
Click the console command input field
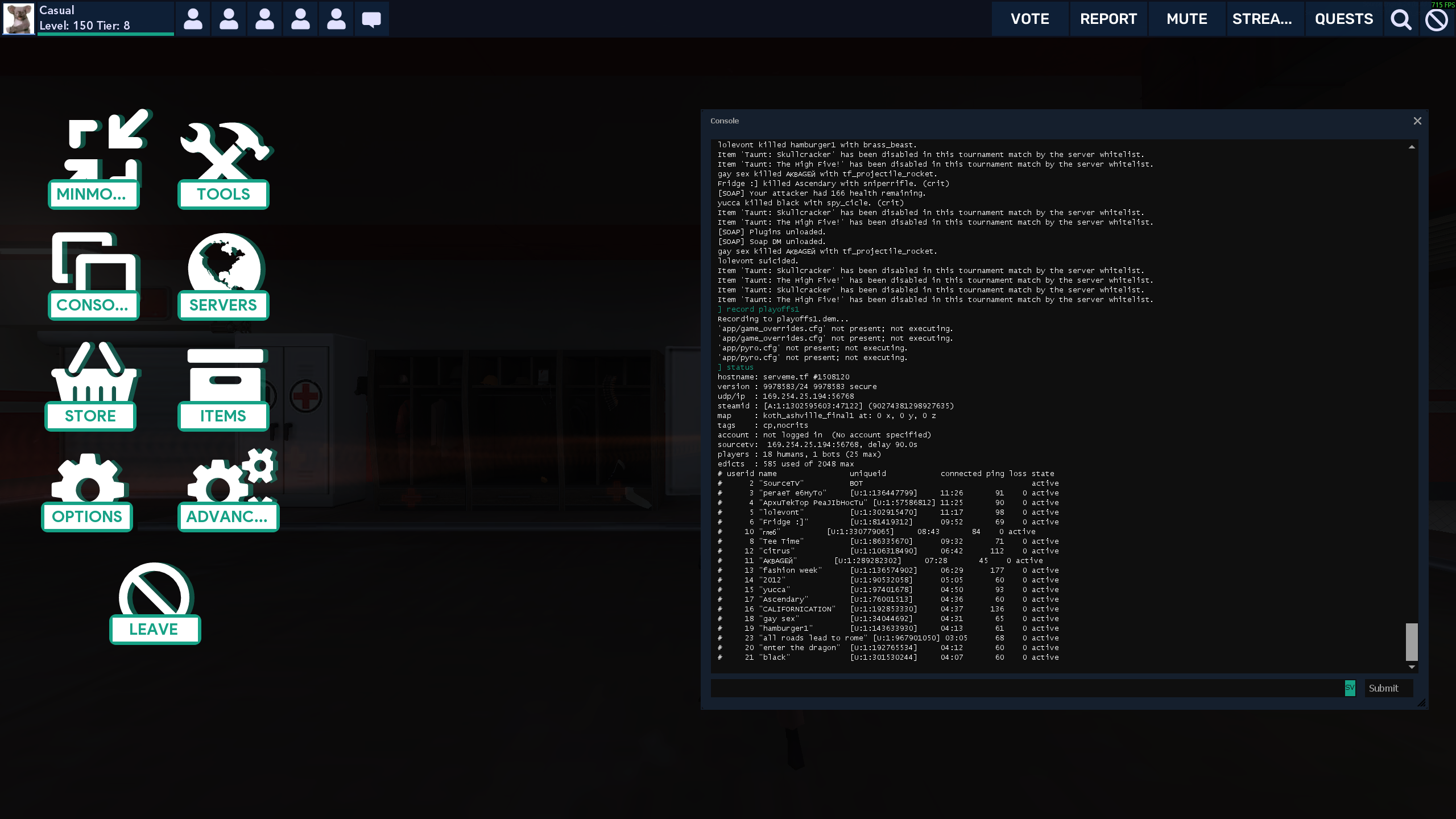[1024, 688]
